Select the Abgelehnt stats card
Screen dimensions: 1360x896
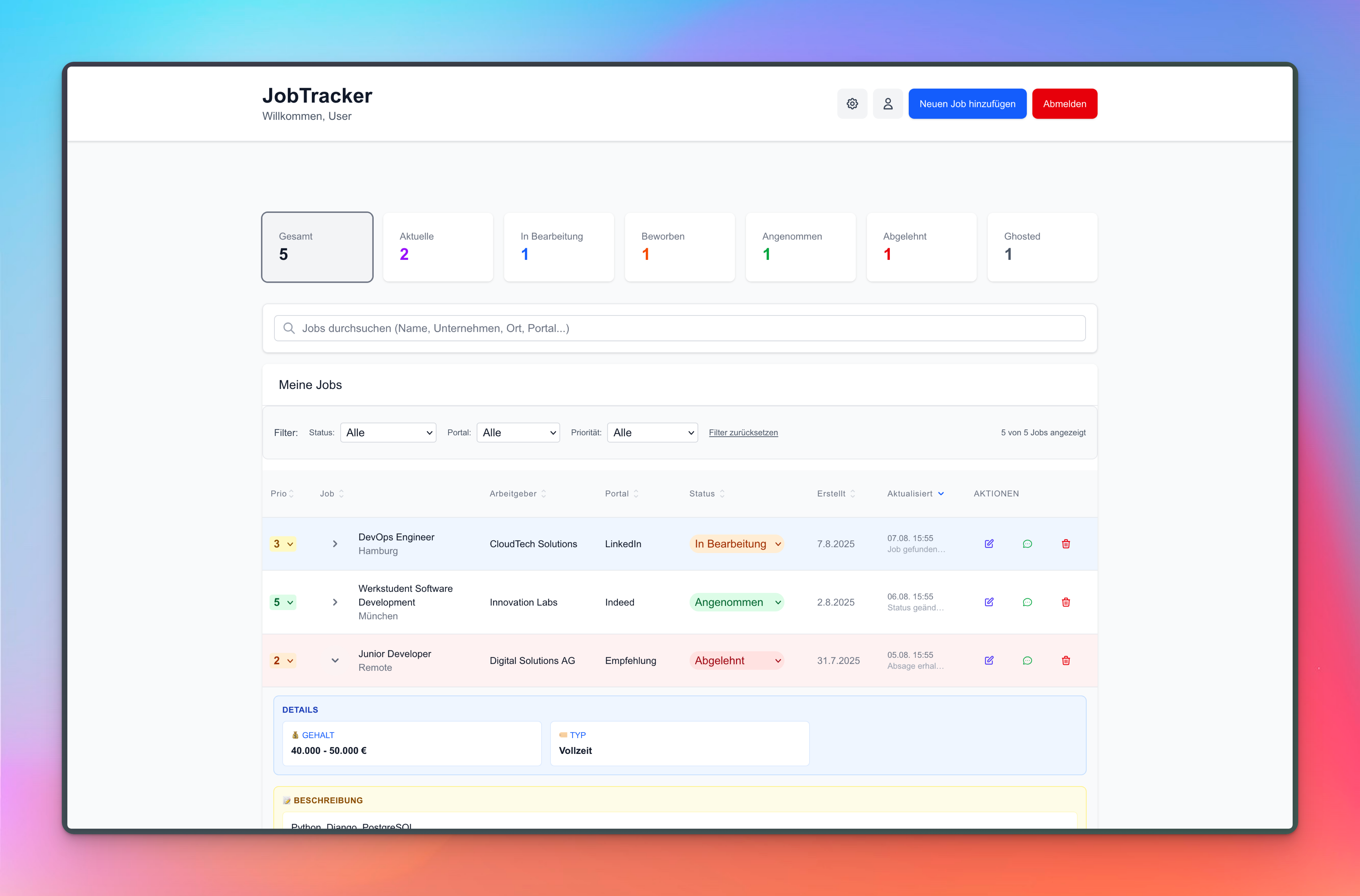921,247
